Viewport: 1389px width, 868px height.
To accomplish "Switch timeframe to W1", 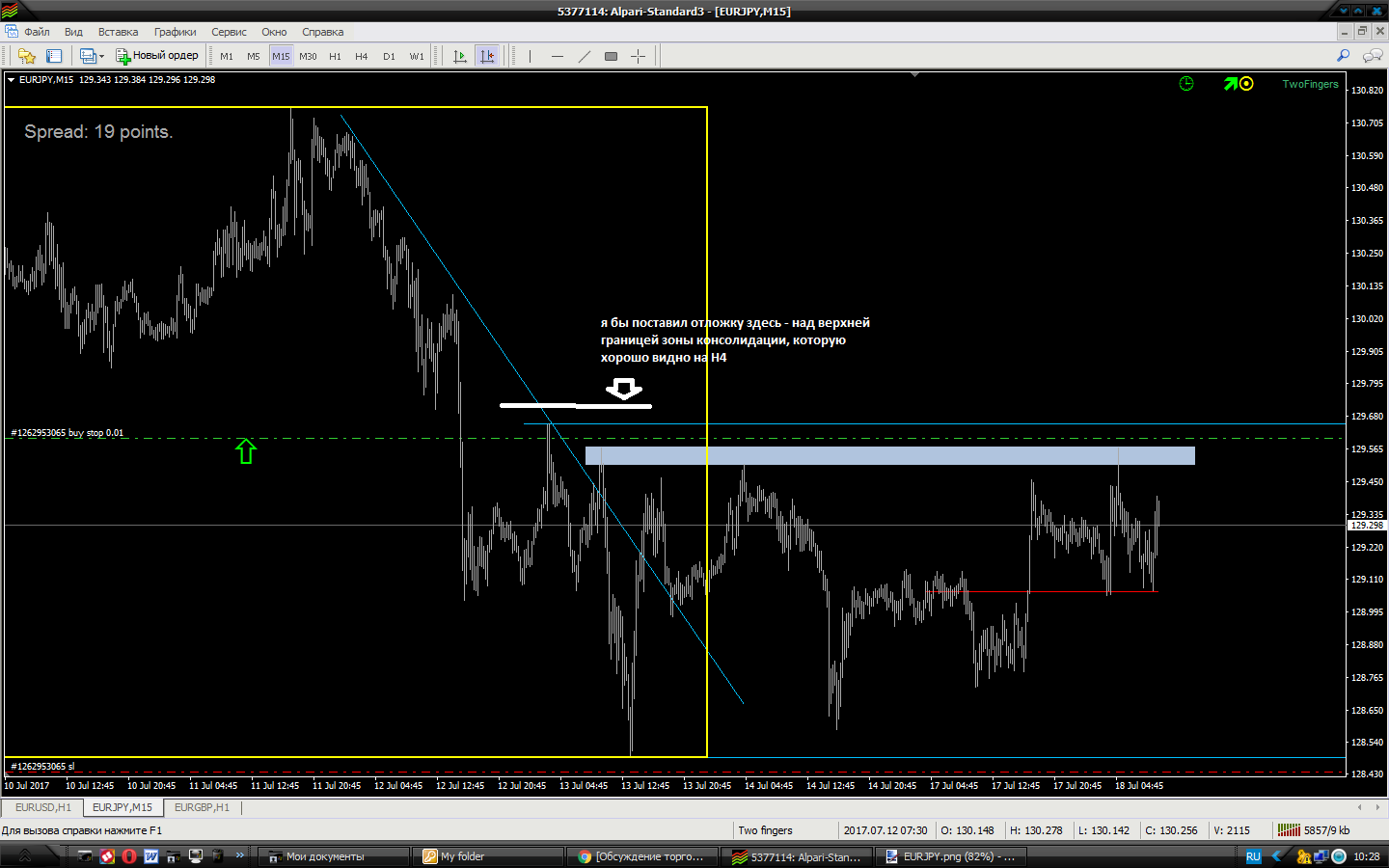I will [x=417, y=56].
